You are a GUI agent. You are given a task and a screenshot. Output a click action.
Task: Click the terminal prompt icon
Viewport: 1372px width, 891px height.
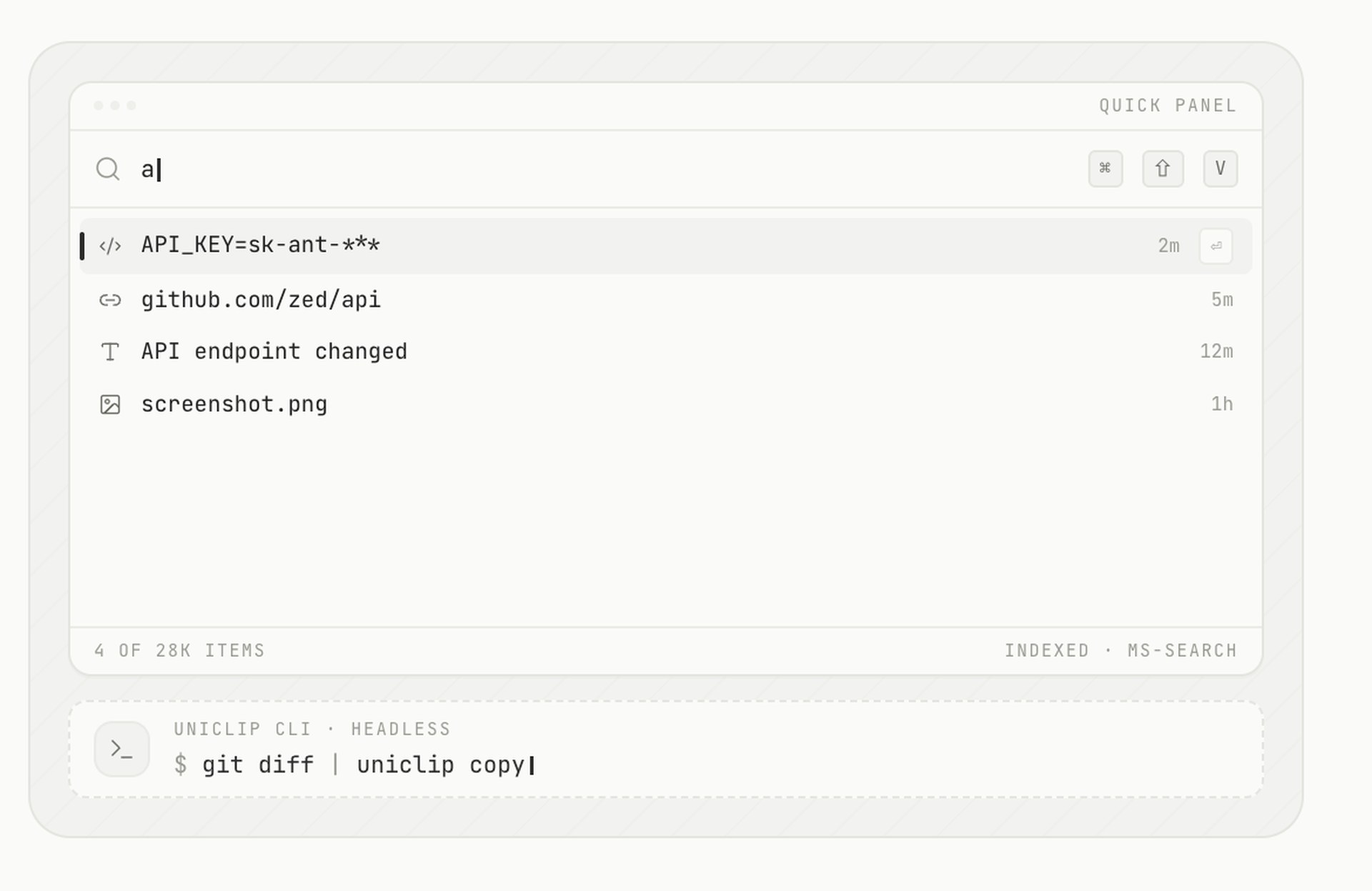click(x=121, y=749)
